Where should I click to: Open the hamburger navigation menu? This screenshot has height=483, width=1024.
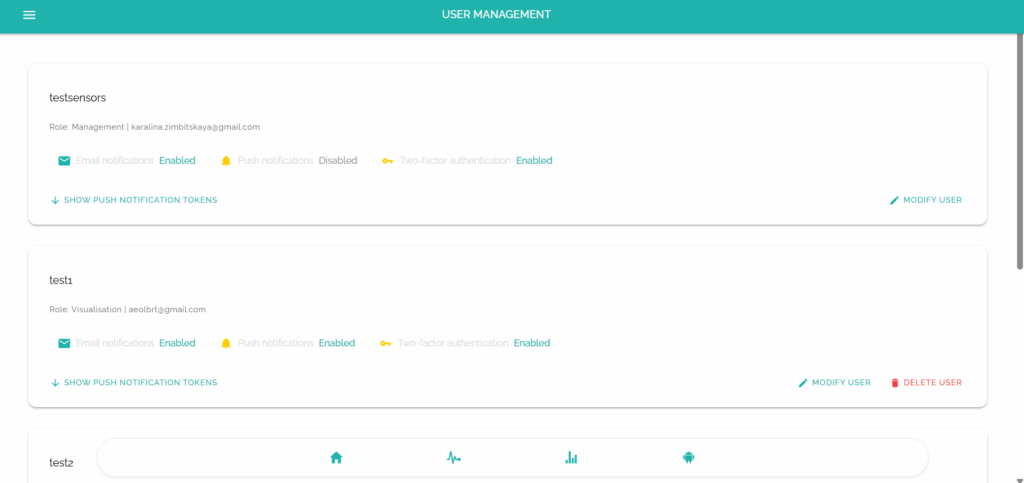point(29,15)
